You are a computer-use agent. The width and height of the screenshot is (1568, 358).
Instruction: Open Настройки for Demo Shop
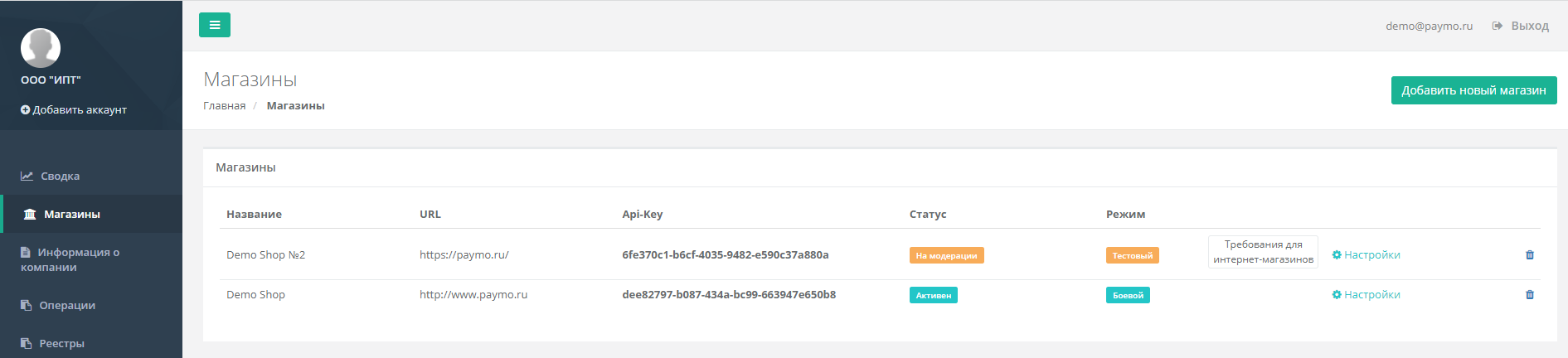(x=1366, y=295)
